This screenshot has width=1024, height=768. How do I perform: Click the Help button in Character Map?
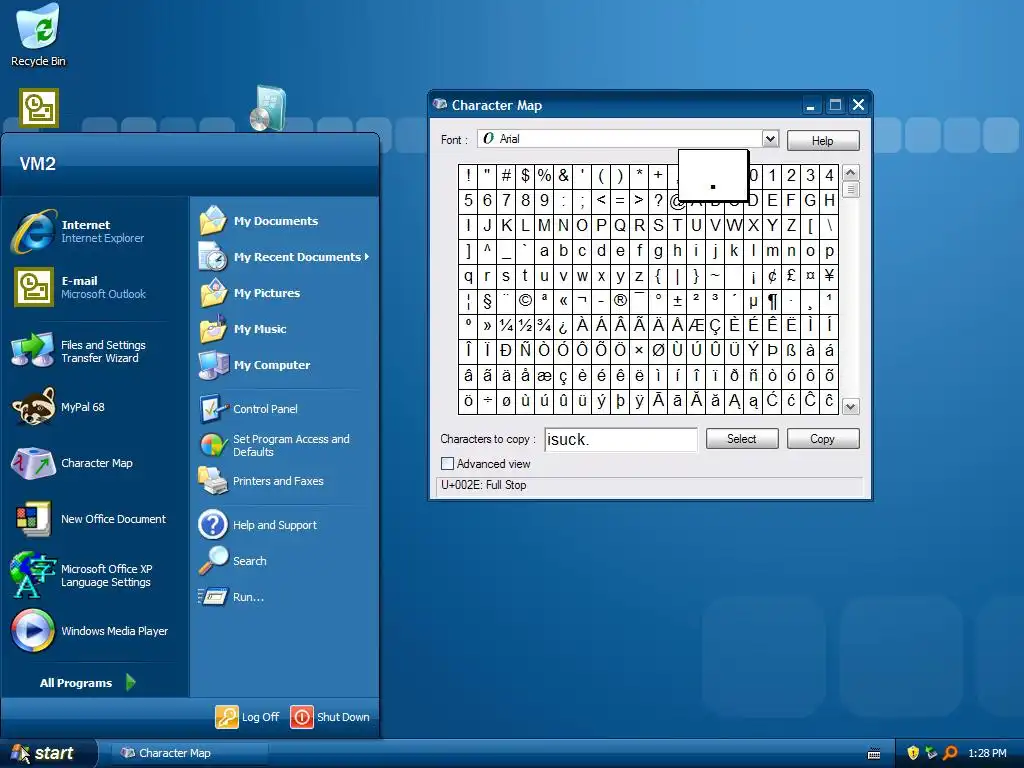point(823,140)
